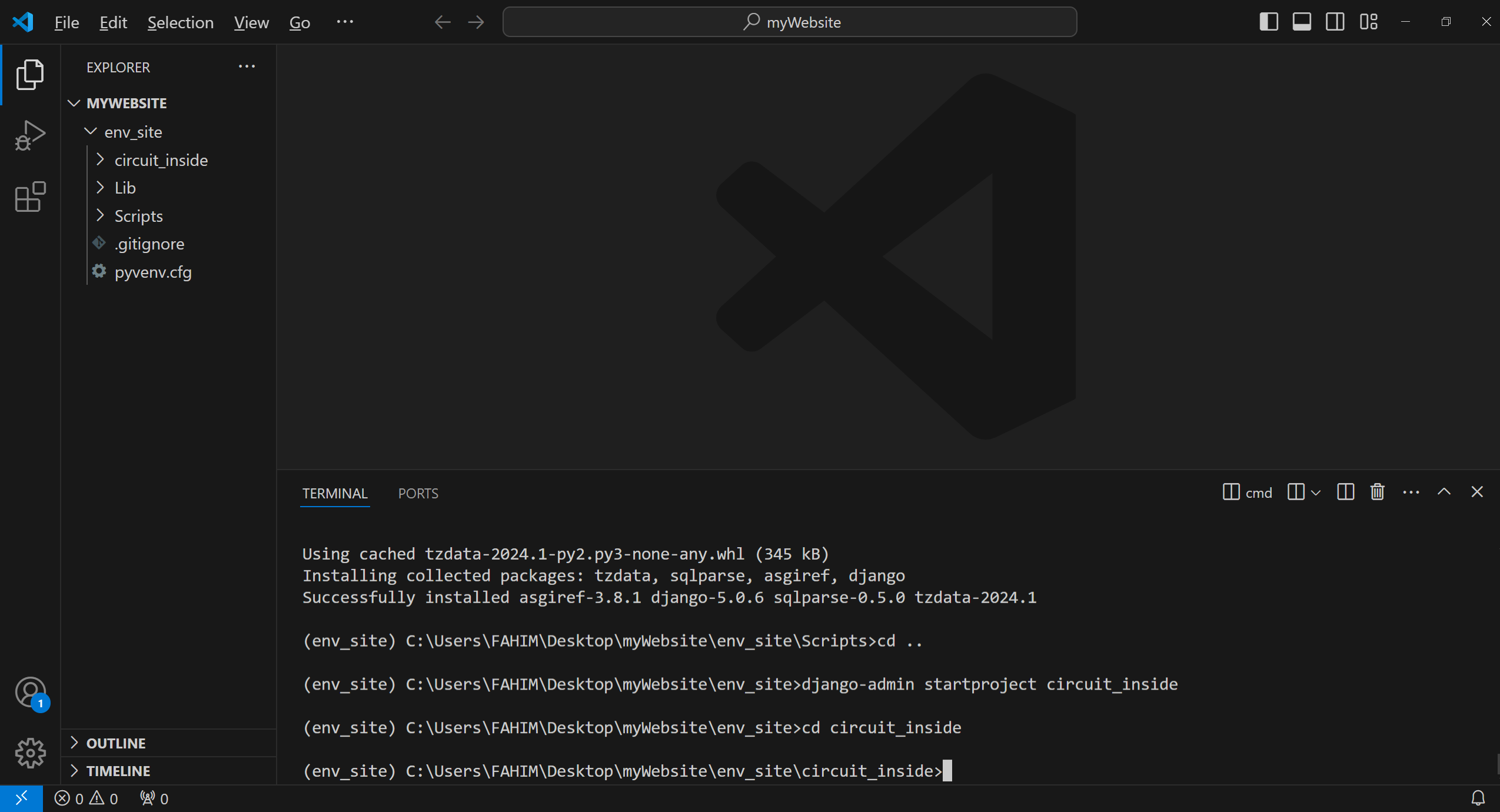Click the Accounts icon in activity bar
Viewport: 1500px width, 812px height.
(30, 693)
